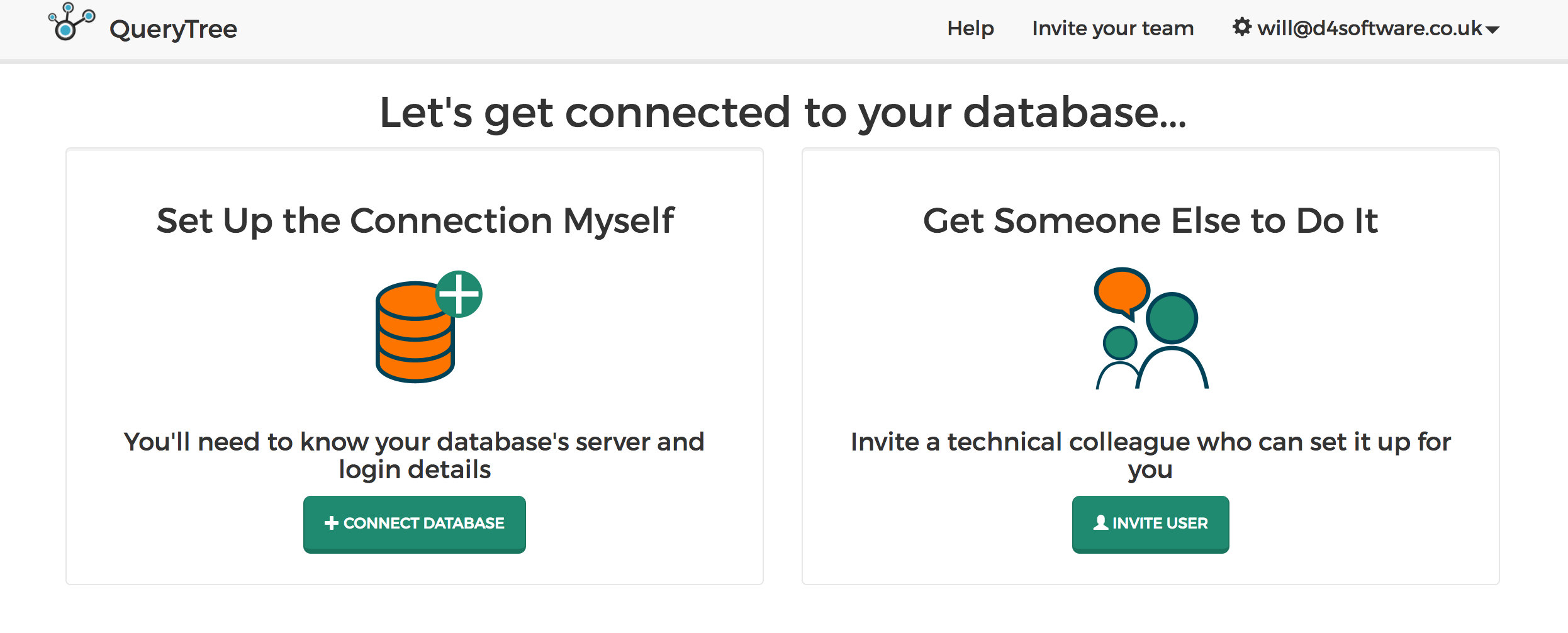
Task: Select the "Set Up the Connection Myself" heading
Action: [x=415, y=221]
